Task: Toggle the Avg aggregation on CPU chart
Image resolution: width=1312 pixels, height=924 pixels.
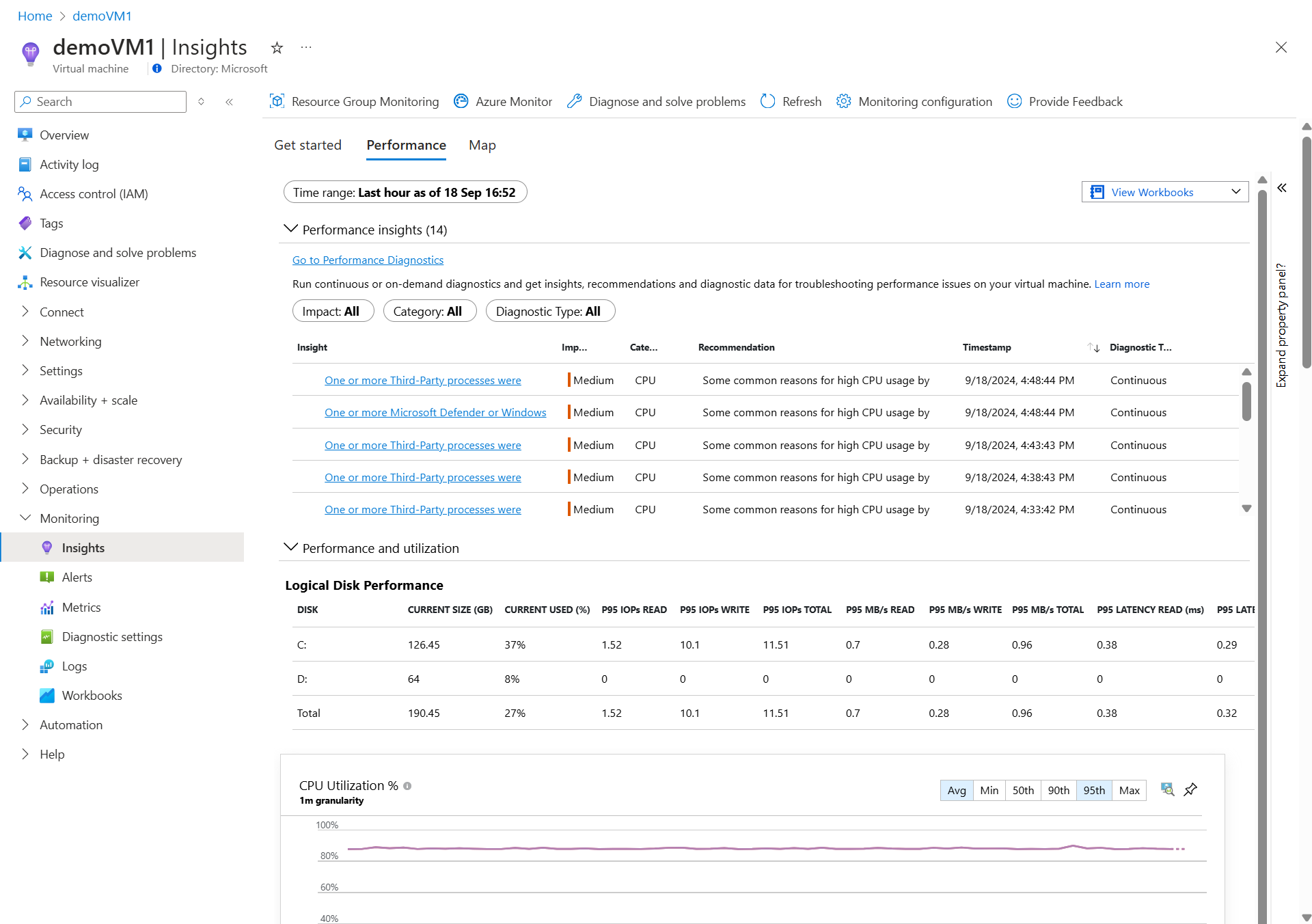Action: 956,790
